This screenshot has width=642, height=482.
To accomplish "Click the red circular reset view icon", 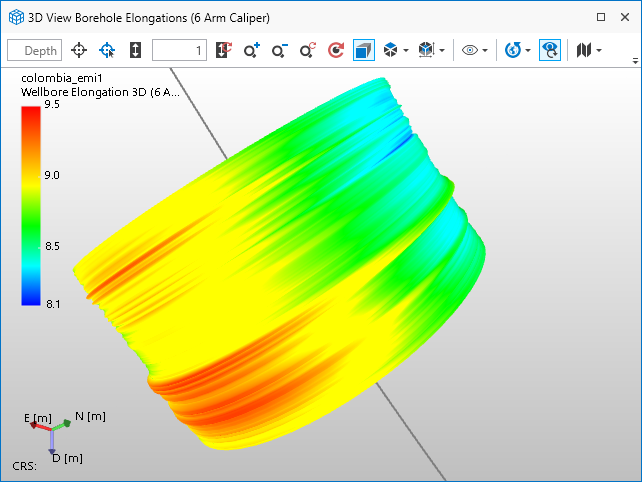I will click(x=336, y=50).
